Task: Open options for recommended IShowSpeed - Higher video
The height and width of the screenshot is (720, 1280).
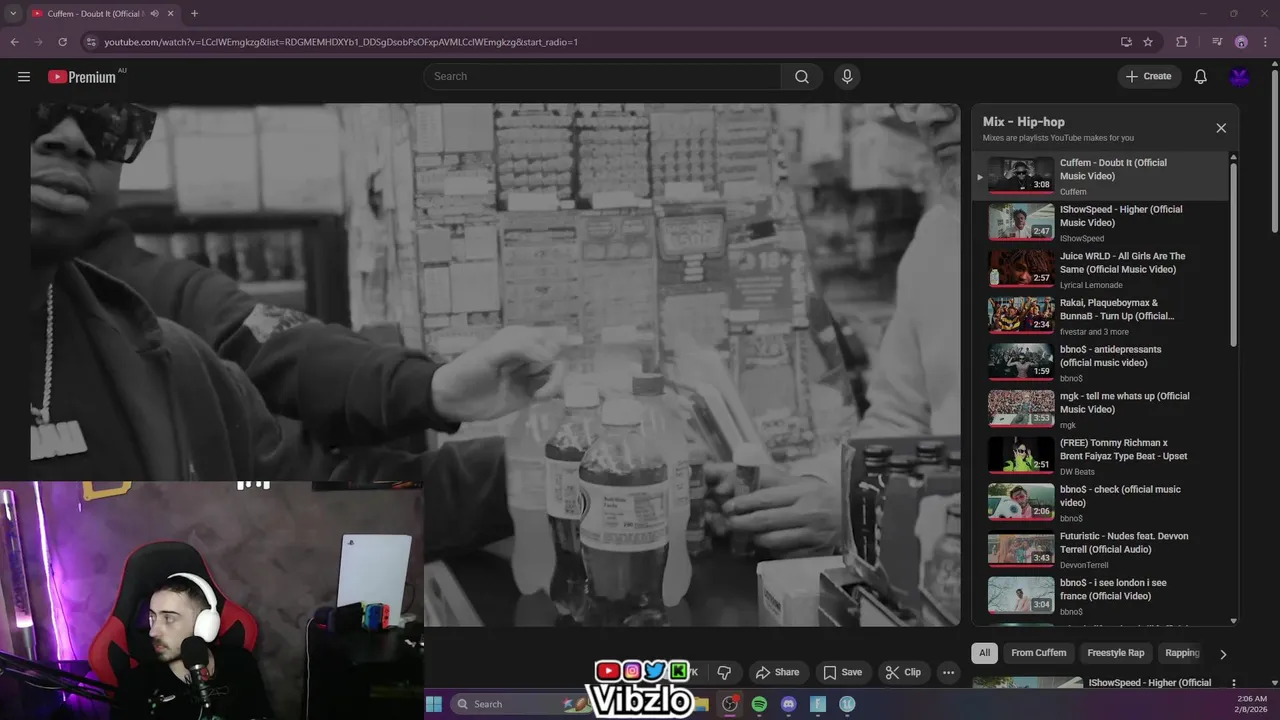Action: pos(1233,683)
